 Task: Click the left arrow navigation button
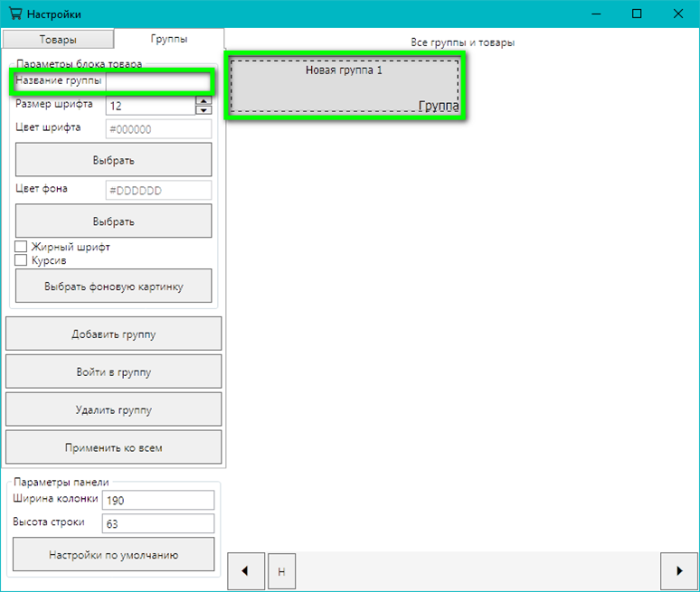[x=244, y=570]
